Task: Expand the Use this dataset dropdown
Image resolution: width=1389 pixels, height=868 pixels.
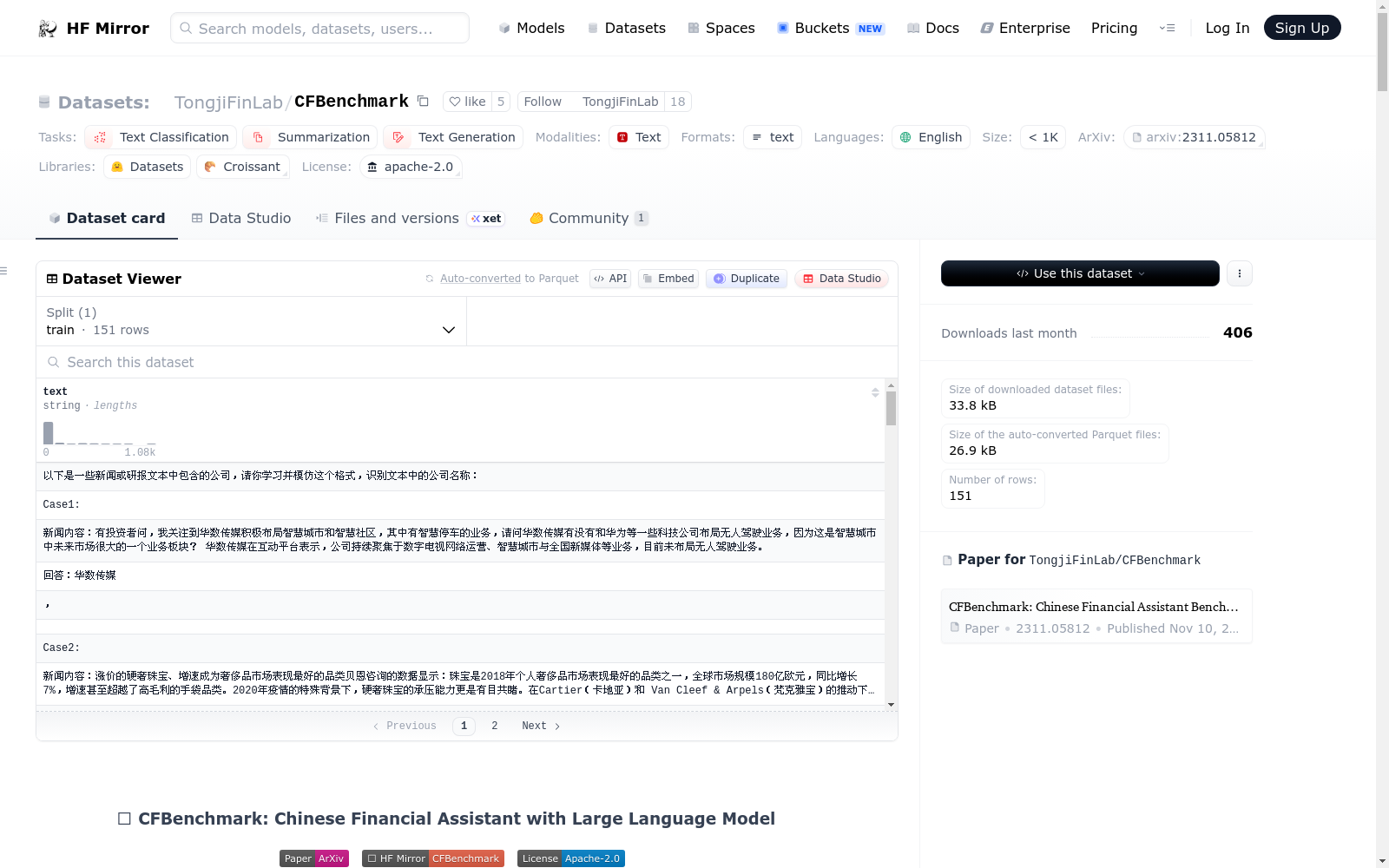Action: [1080, 273]
